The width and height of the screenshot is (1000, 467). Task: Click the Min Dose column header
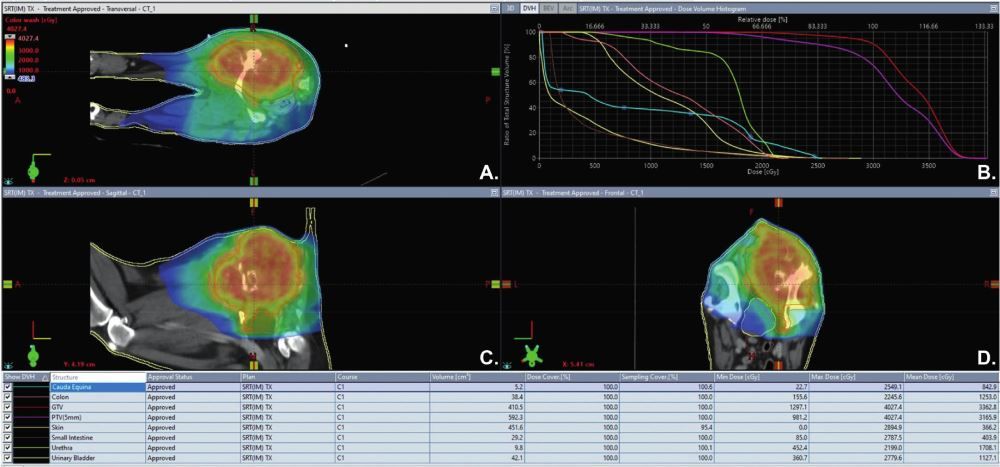(x=761, y=377)
